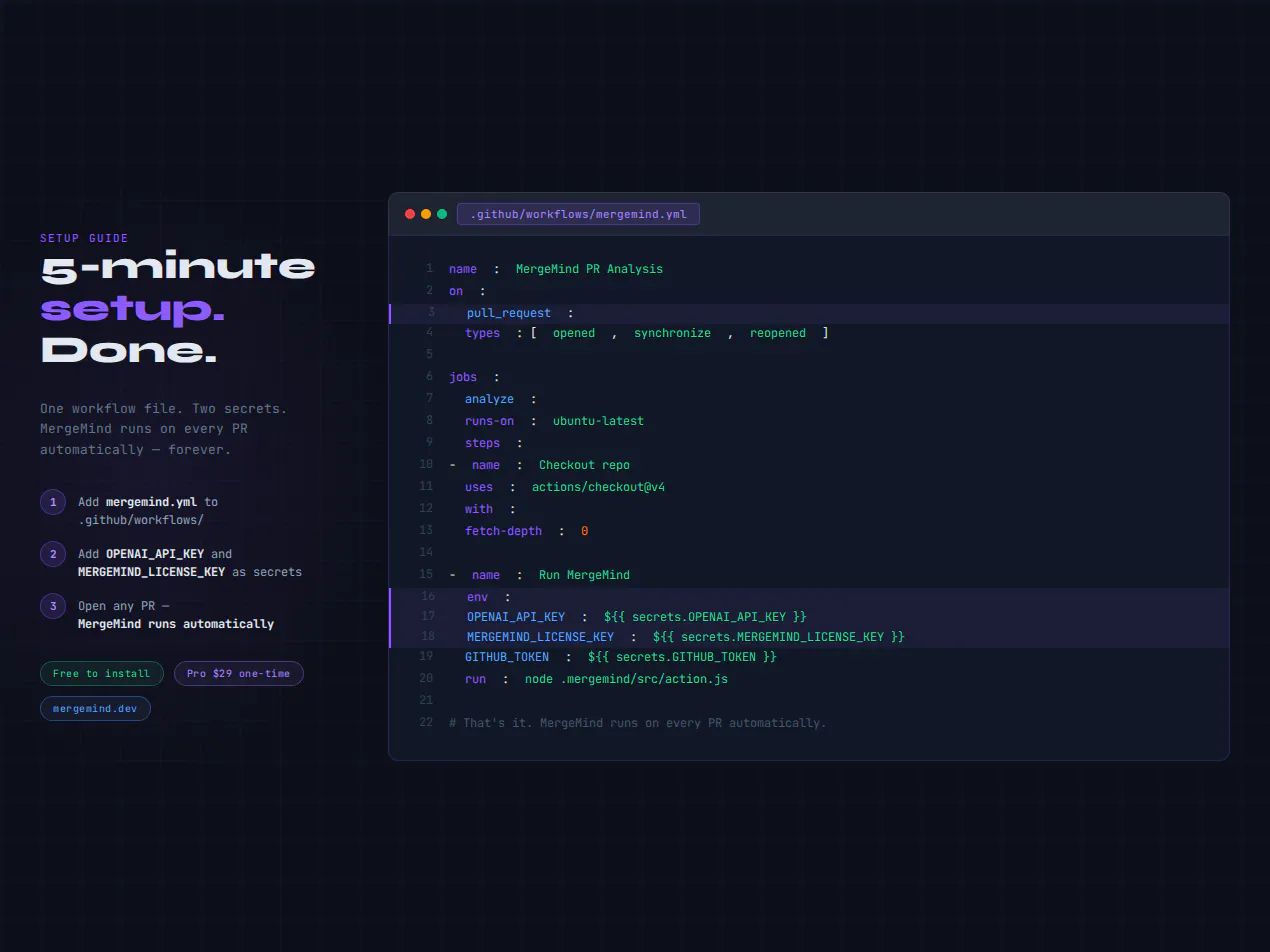Click line number 13 in gutter

427,530
